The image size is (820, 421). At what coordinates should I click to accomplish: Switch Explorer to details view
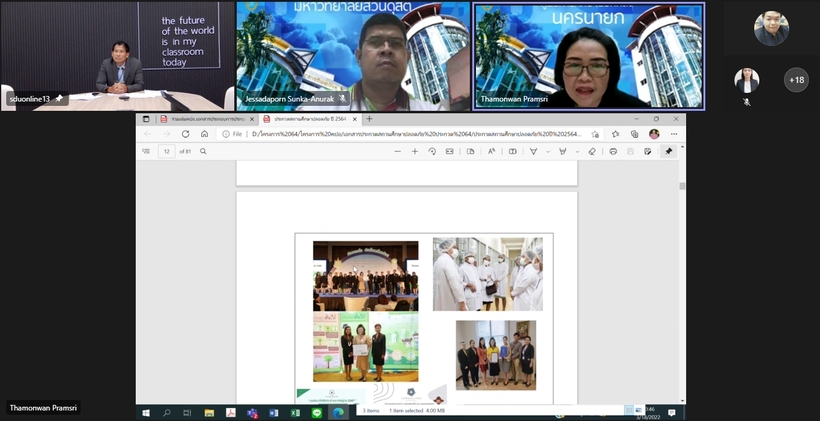[x=629, y=410]
